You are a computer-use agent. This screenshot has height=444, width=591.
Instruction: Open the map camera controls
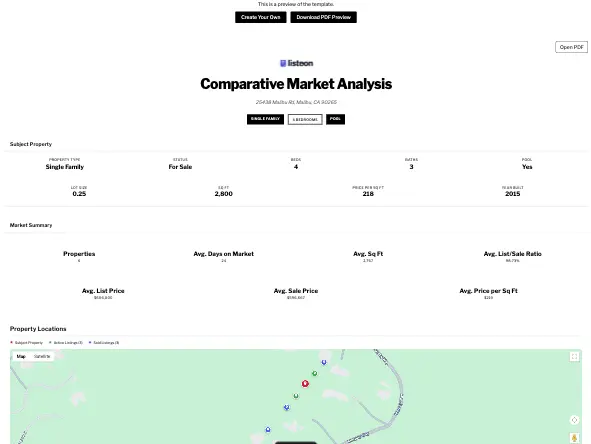[x=574, y=420]
